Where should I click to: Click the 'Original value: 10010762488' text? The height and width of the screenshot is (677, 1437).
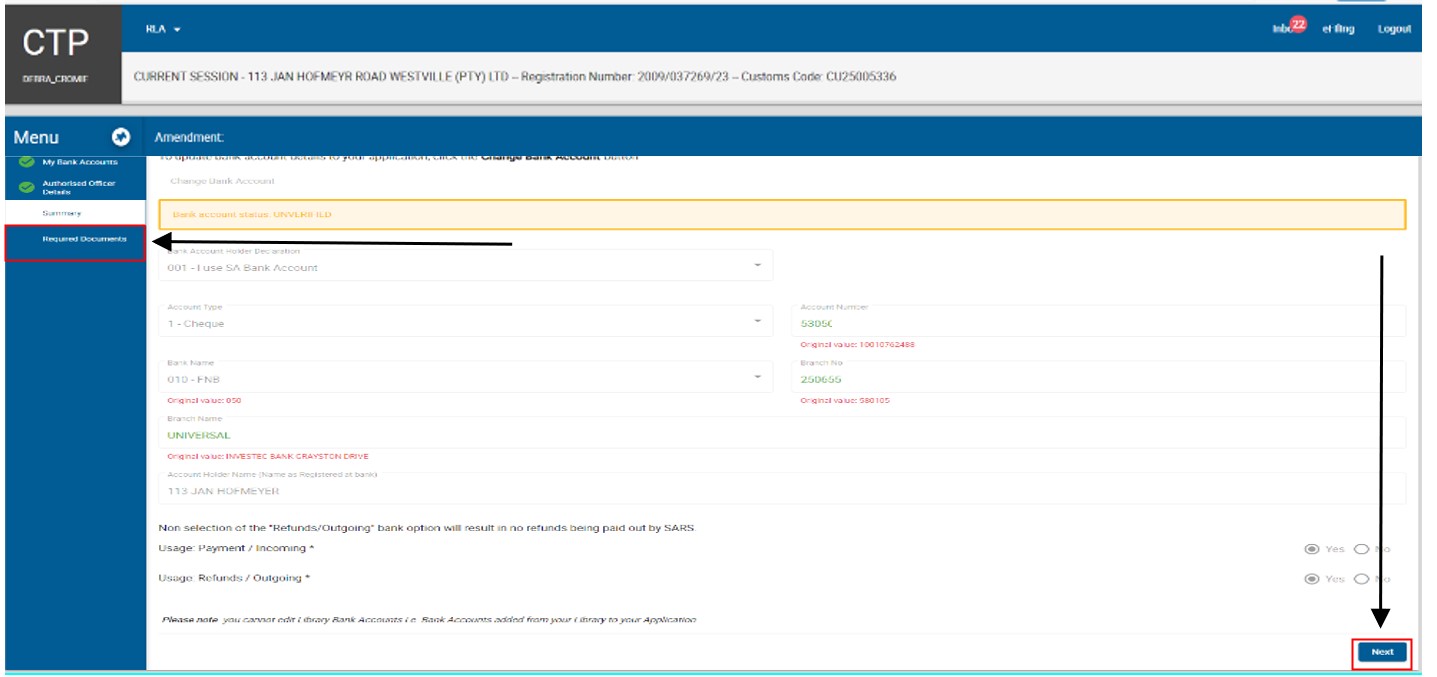click(857, 344)
